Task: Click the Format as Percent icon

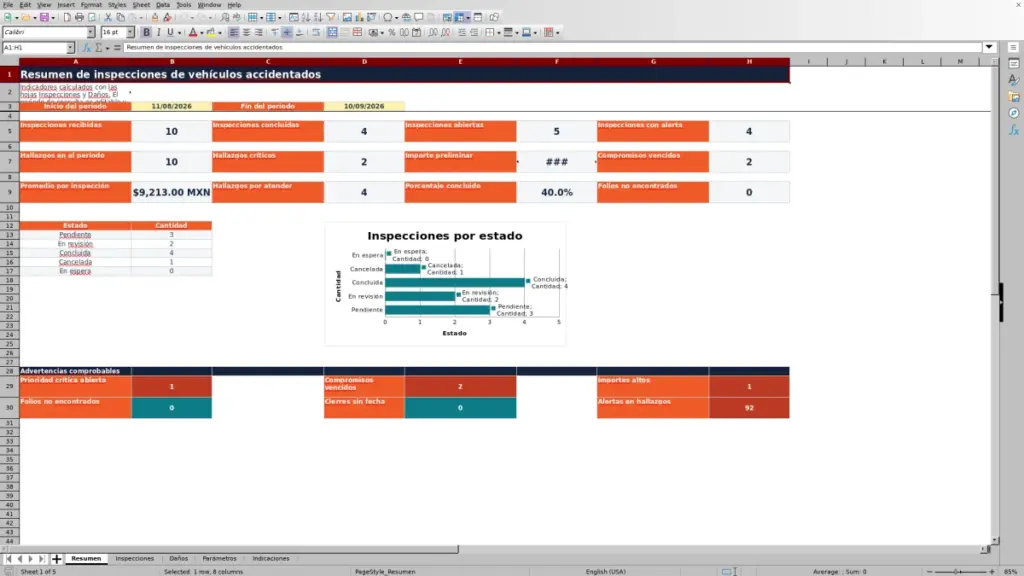Action: click(x=392, y=32)
